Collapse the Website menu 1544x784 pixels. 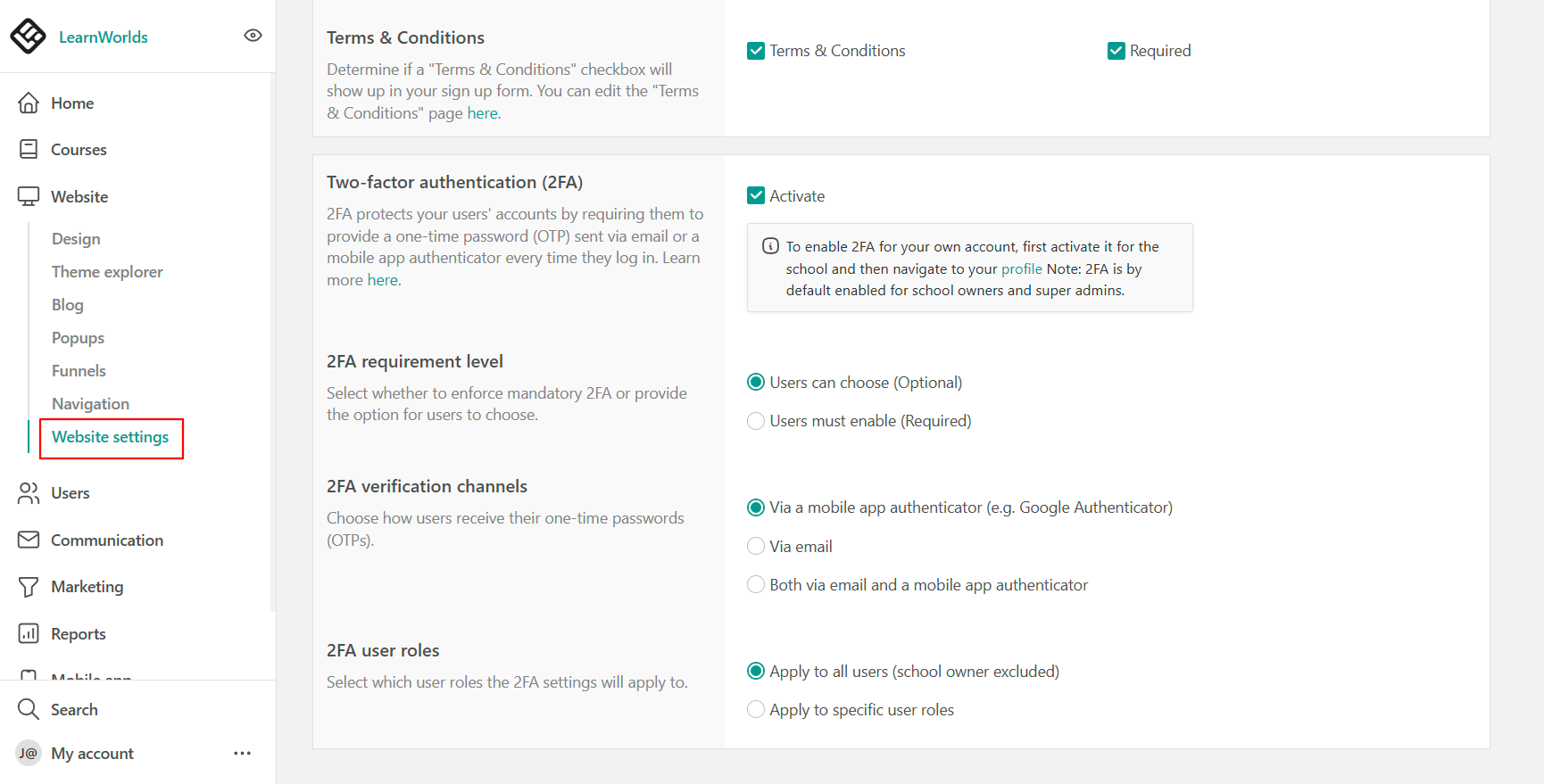tap(79, 197)
